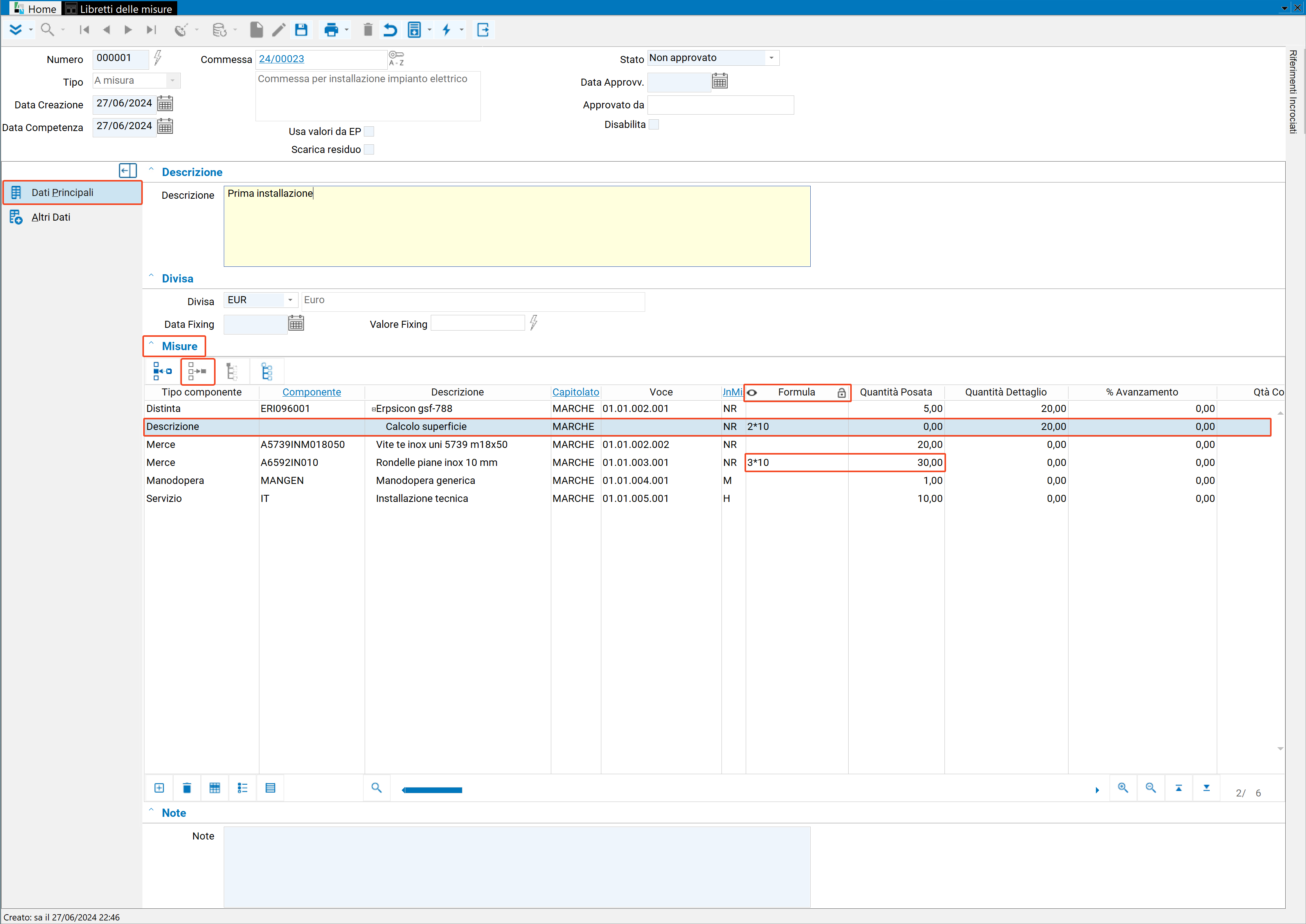Open the Tipo dropdown
Screen dimensions: 1306x924
coord(173,81)
